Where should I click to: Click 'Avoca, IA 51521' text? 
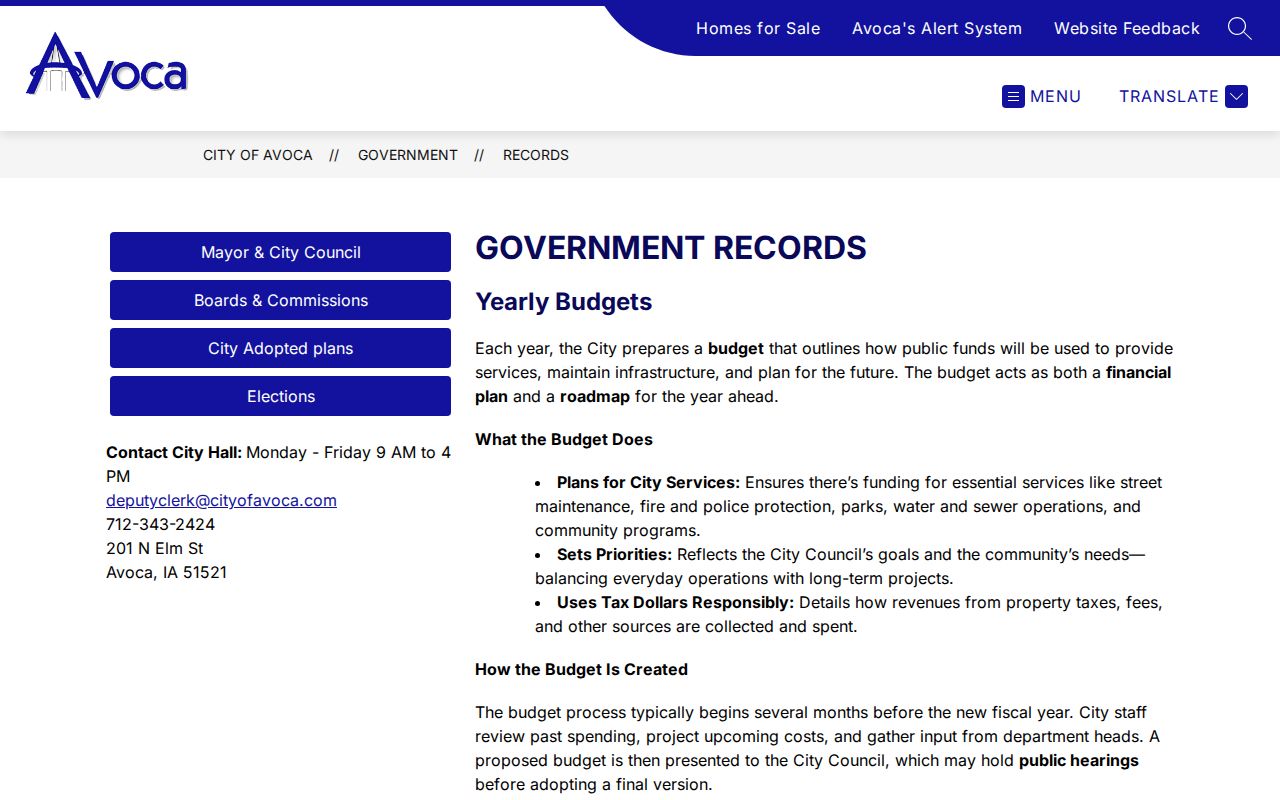(166, 572)
